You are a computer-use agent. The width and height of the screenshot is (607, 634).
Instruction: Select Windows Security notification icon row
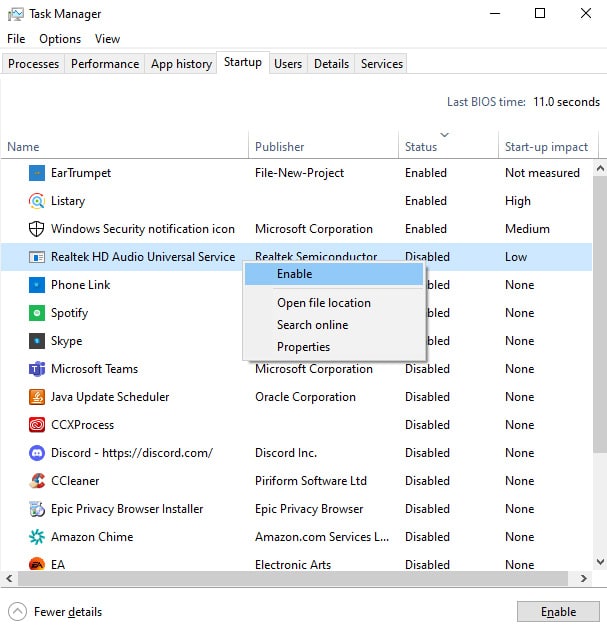pyautogui.click(x=143, y=229)
